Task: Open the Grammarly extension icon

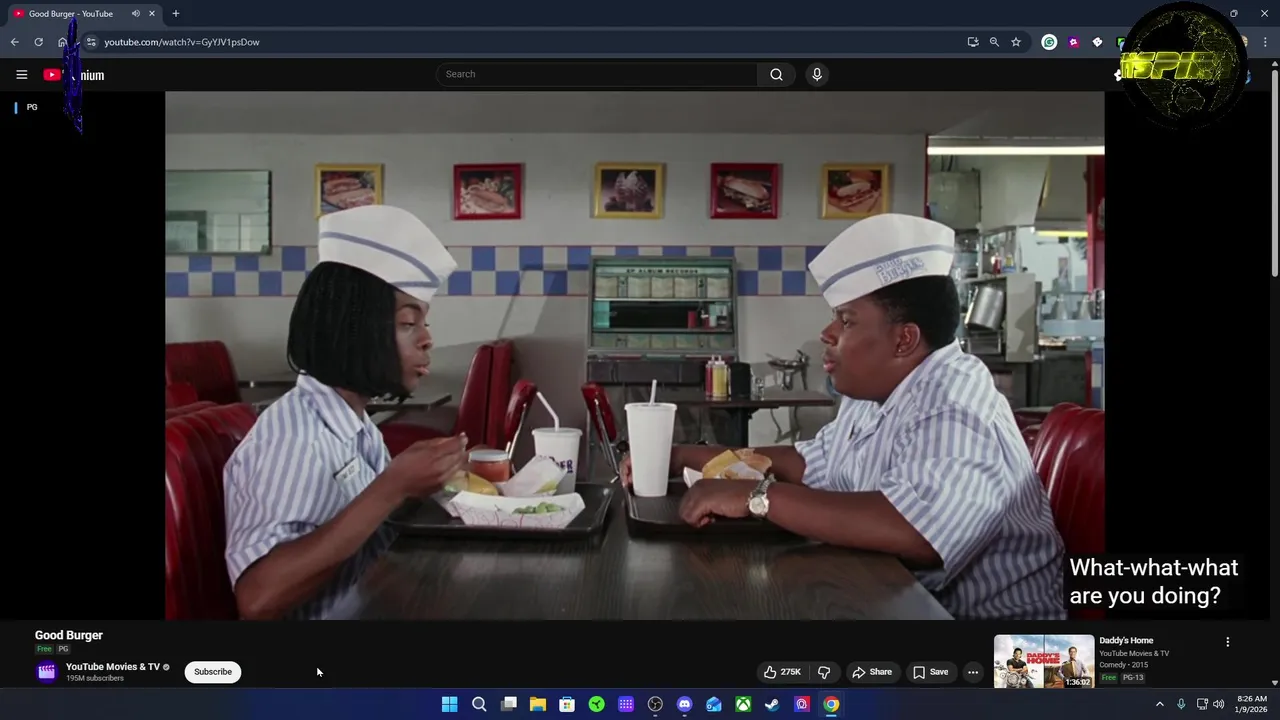Action: (x=1049, y=42)
